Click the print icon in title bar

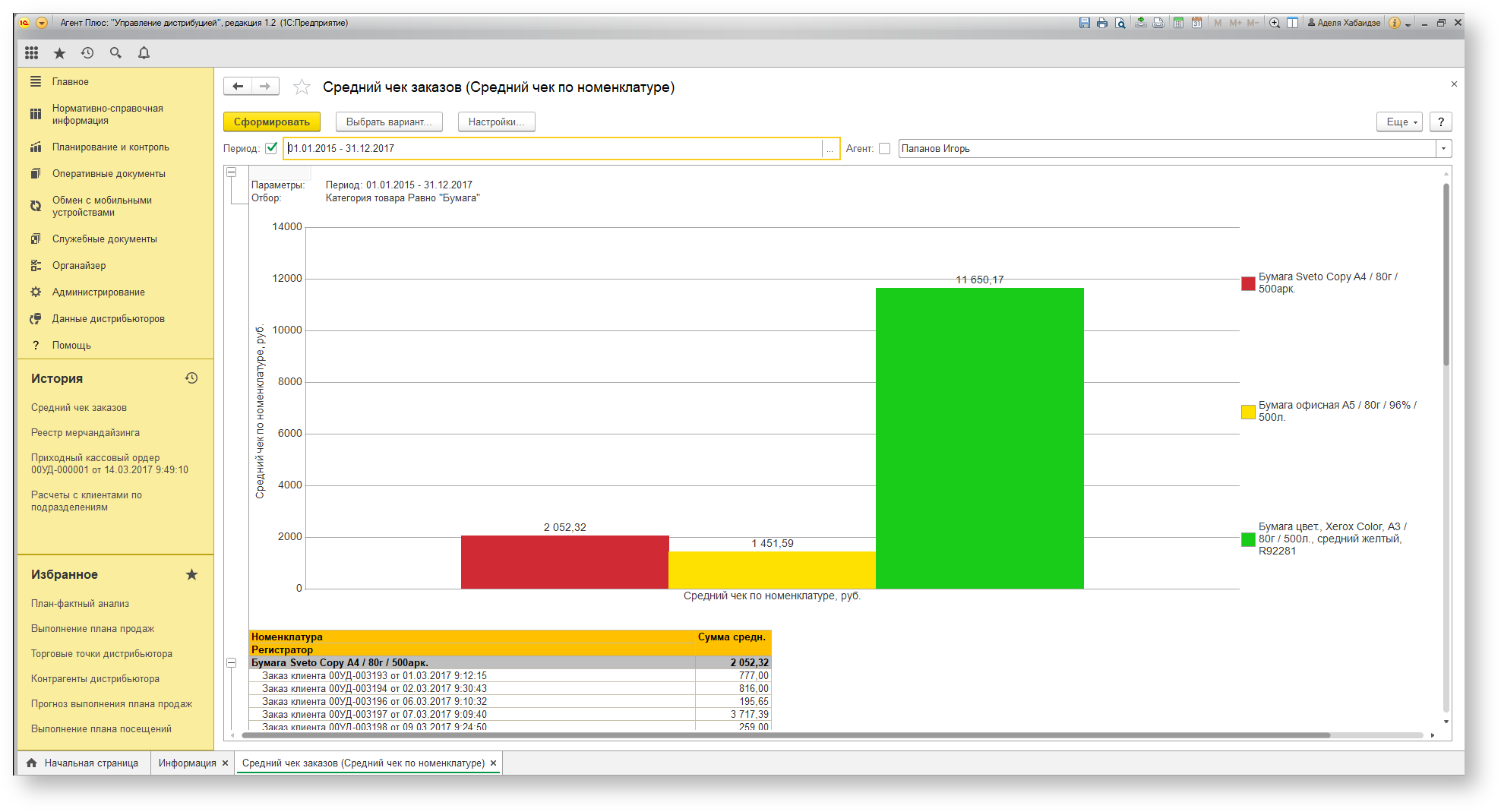click(1102, 23)
